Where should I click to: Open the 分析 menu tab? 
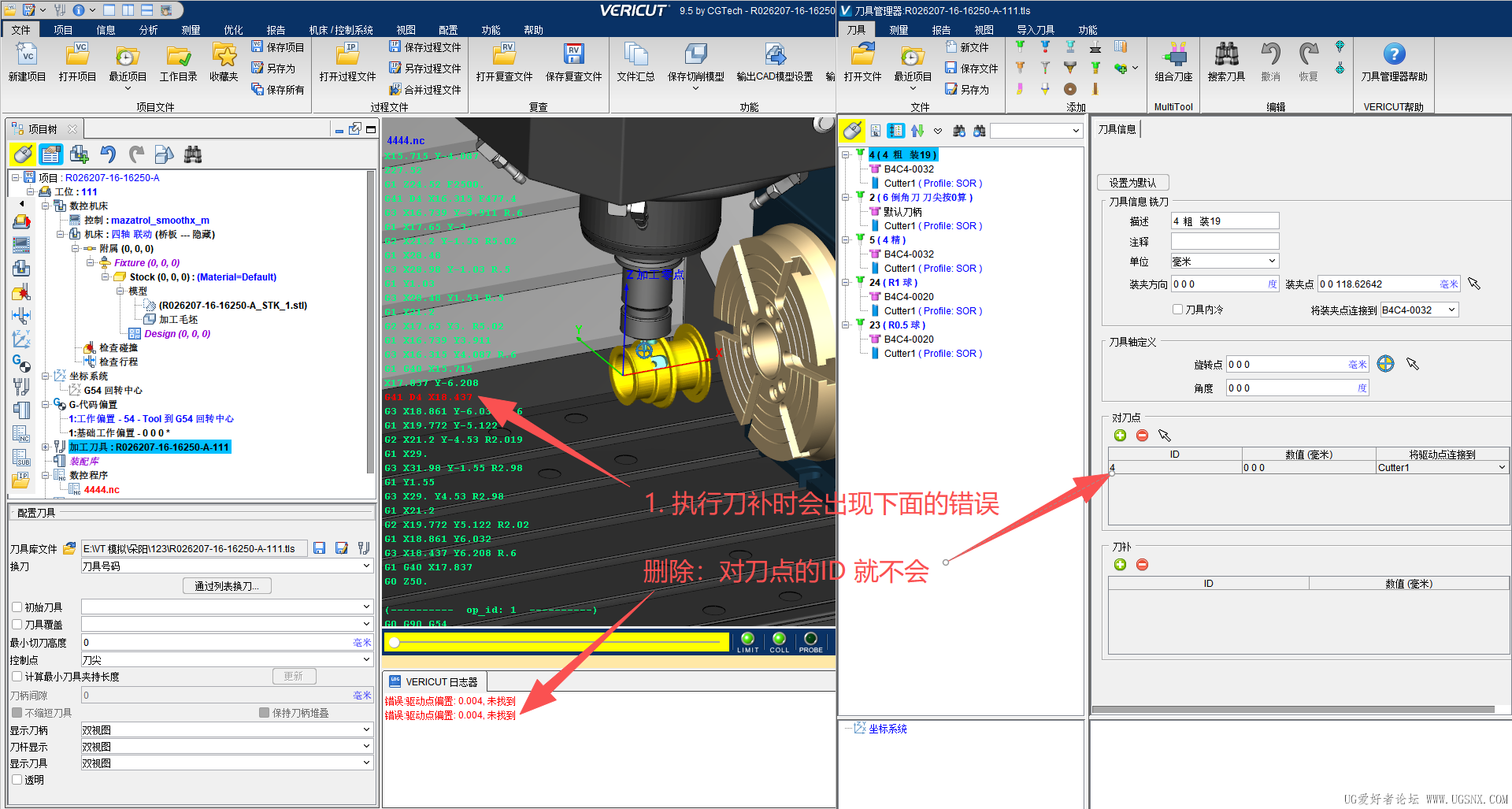[x=148, y=30]
